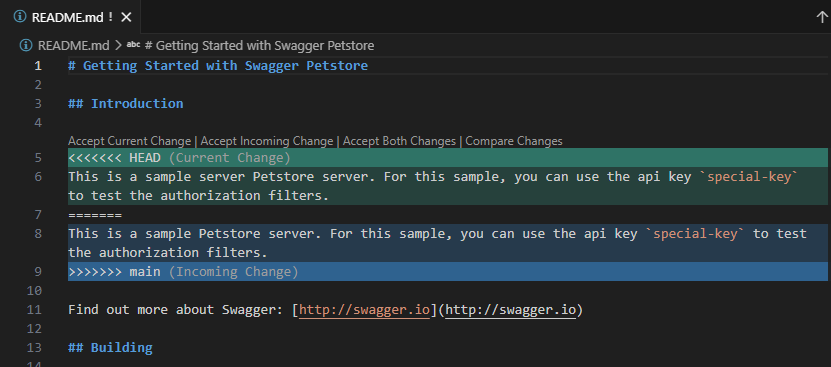The height and width of the screenshot is (367, 831).
Task: Click the '=======' separator line text
Action: pos(95,215)
